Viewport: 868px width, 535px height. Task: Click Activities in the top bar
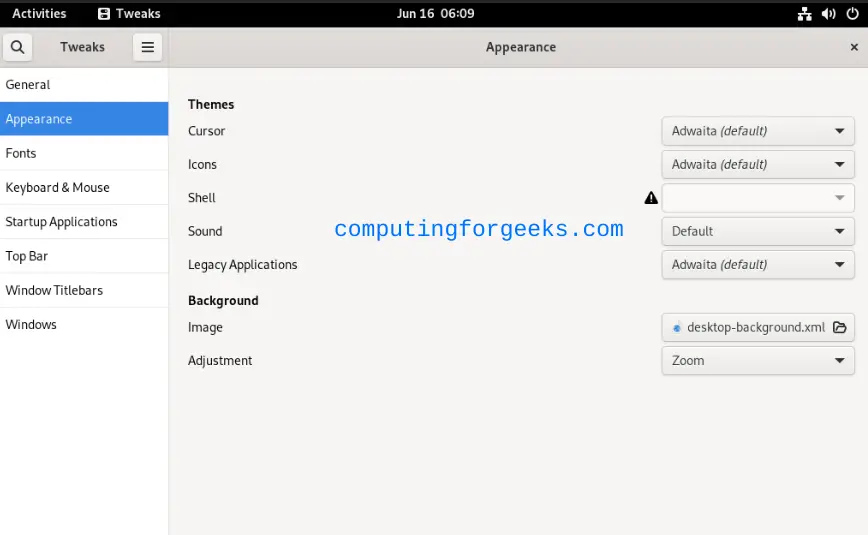pos(39,14)
